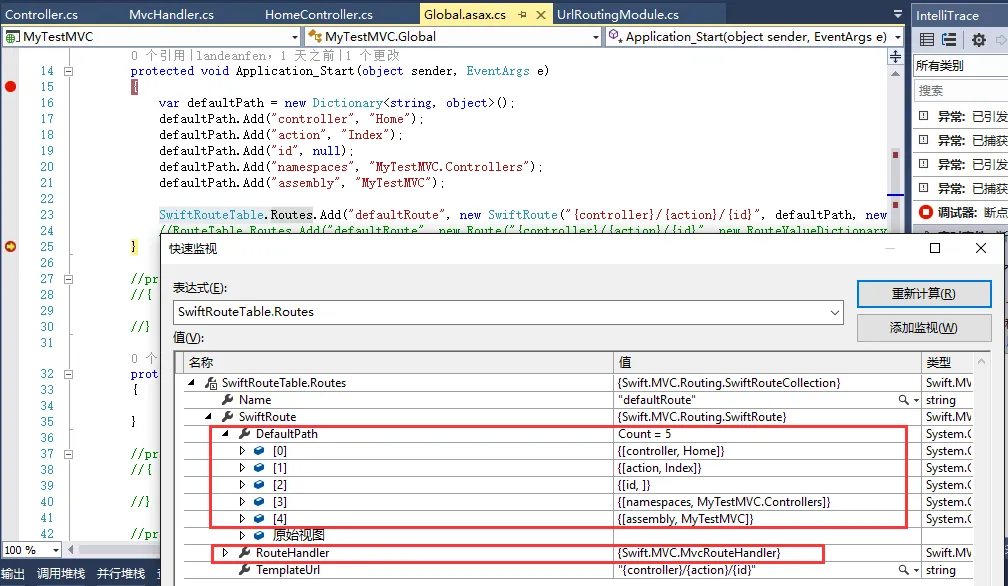The height and width of the screenshot is (586, 1008).
Task: Click the red breakpoint marker on line 15
Action: [x=11, y=87]
